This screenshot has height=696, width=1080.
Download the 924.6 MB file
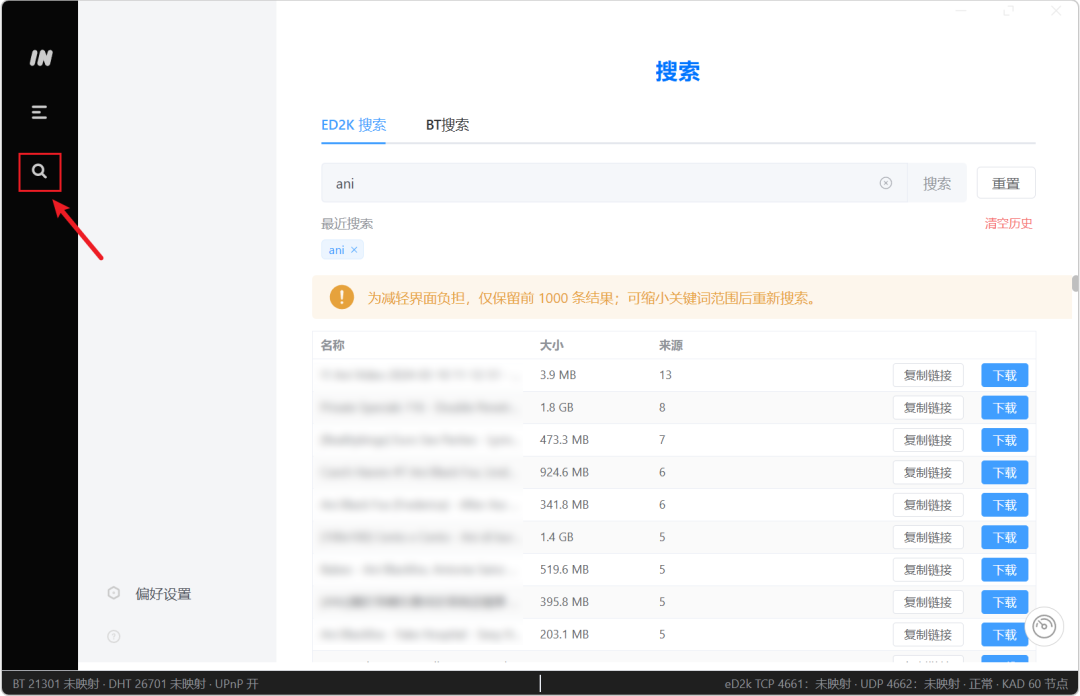click(1004, 473)
